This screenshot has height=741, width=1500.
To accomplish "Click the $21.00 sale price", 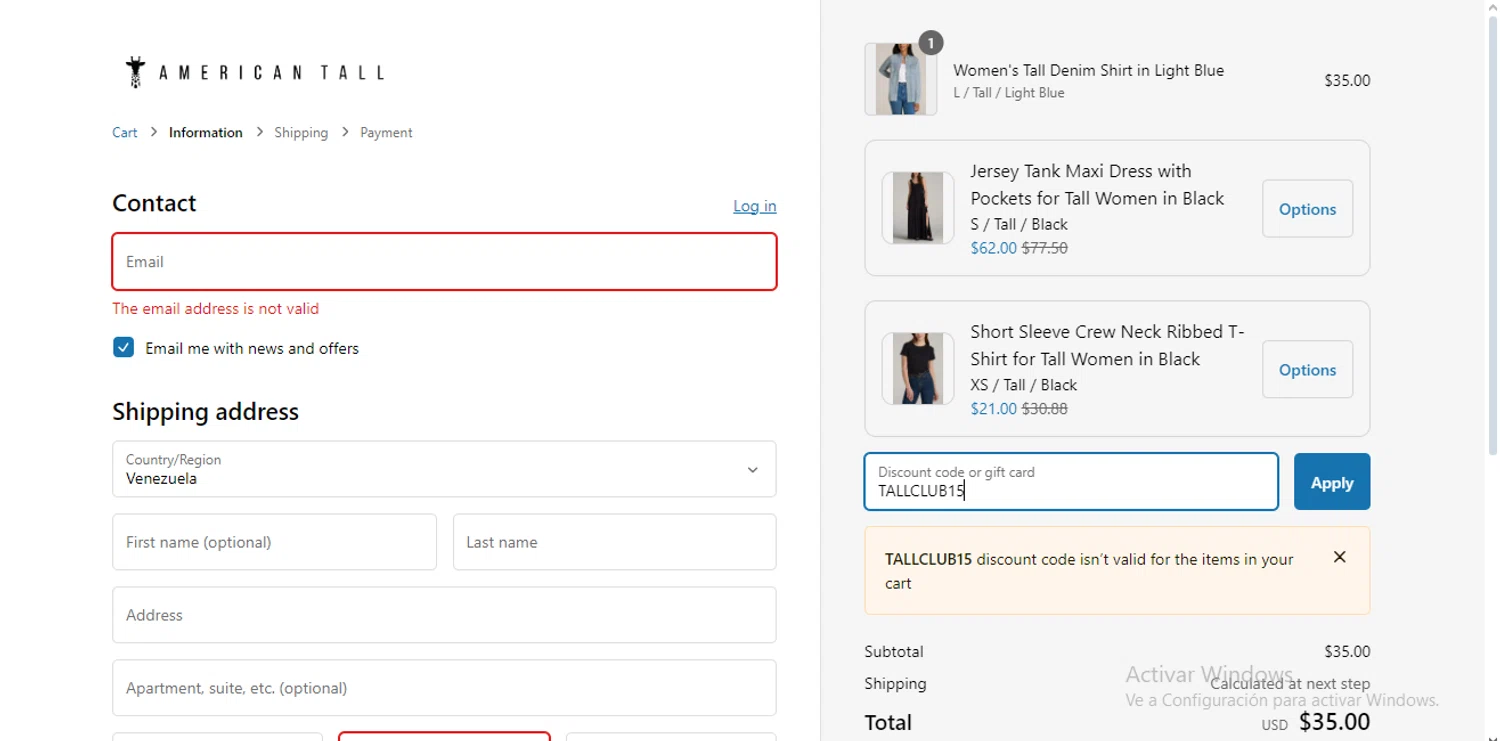I will click(993, 409).
